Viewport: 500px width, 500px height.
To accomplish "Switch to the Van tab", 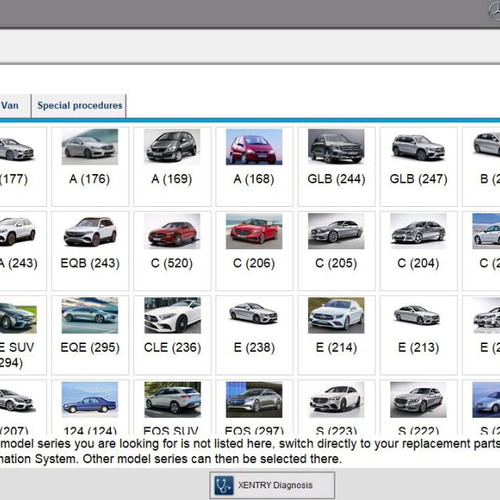I will pyautogui.click(x=14, y=106).
